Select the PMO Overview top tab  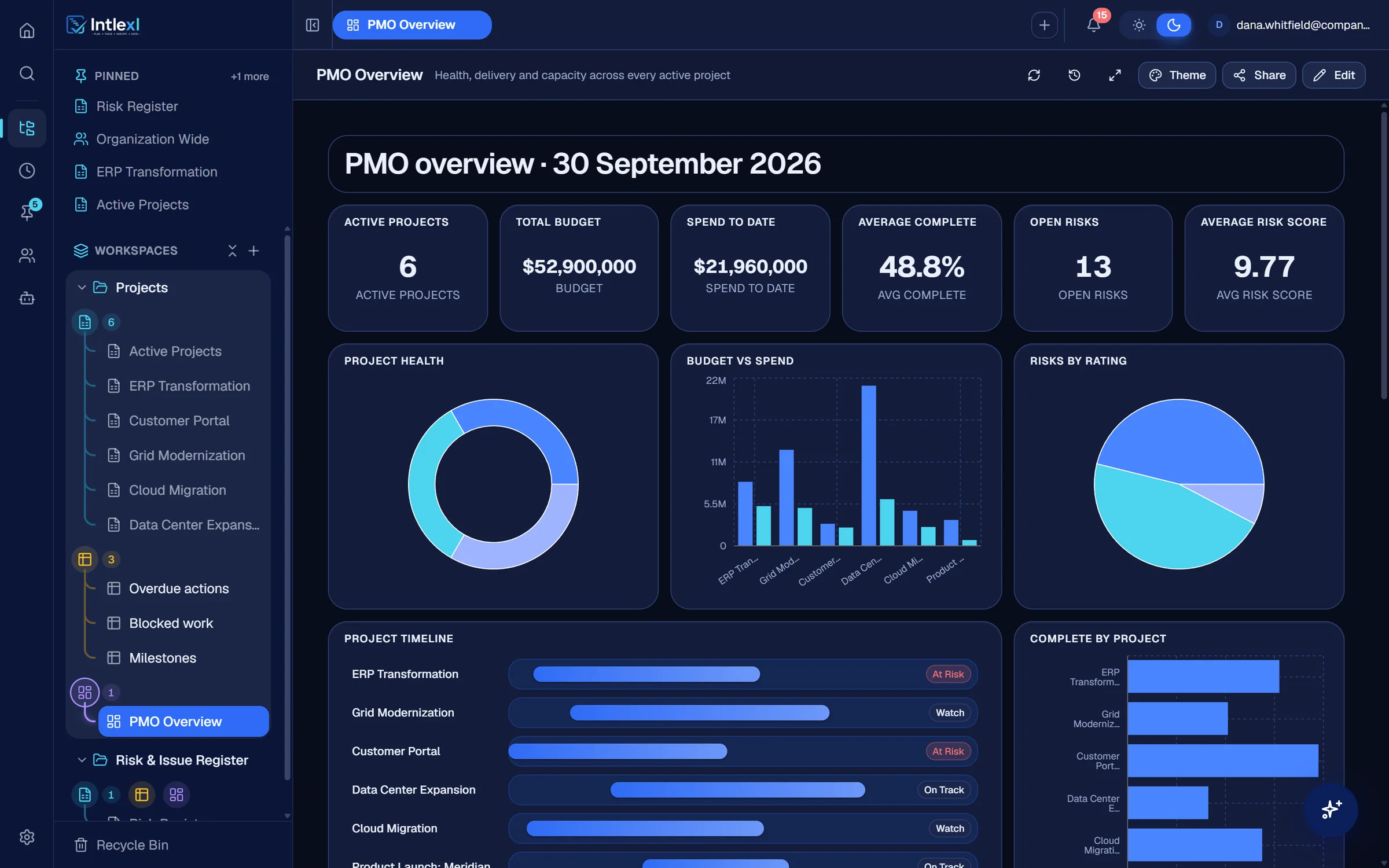[411, 25]
